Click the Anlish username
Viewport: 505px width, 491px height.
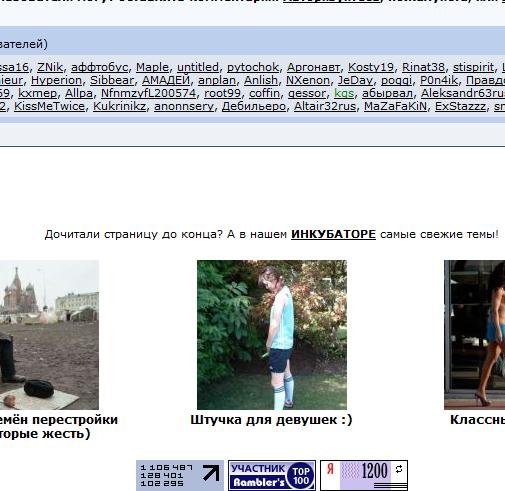(x=261, y=80)
